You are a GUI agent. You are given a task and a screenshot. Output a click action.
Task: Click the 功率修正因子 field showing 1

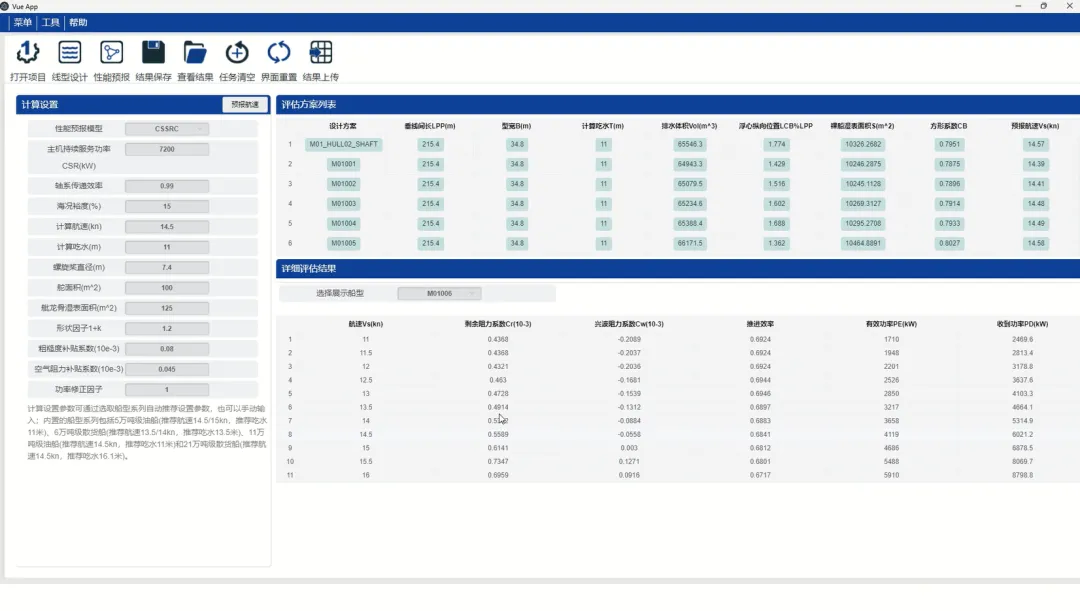[x=167, y=389]
